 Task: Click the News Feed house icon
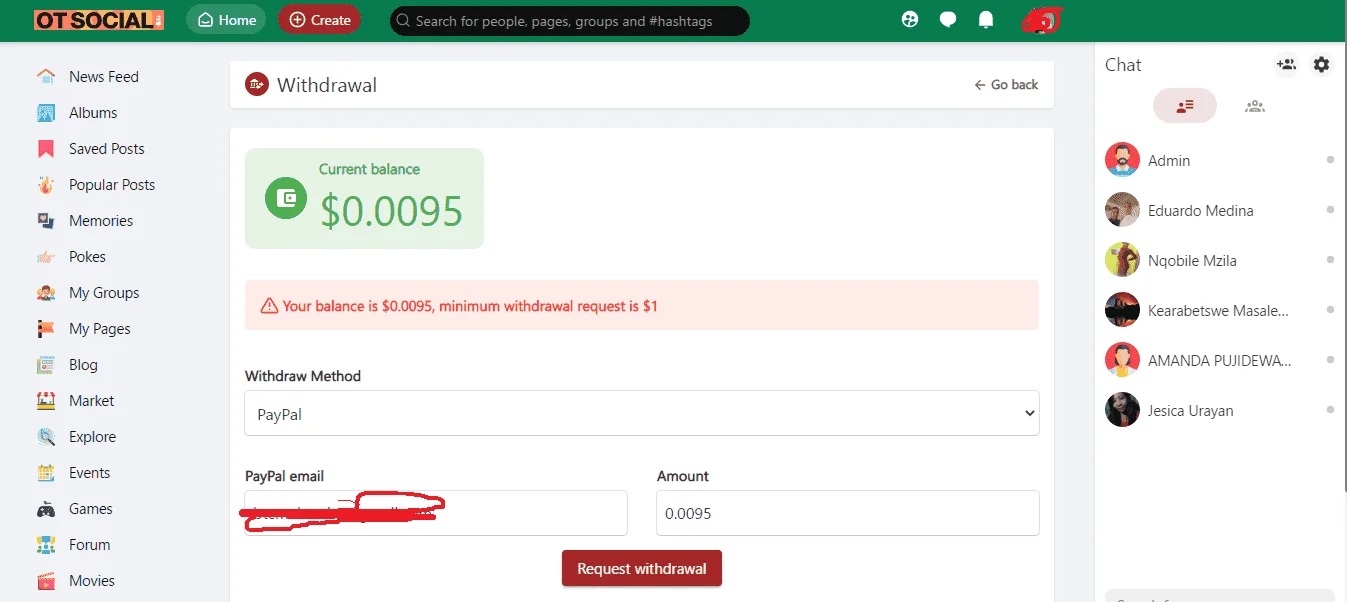pos(46,77)
